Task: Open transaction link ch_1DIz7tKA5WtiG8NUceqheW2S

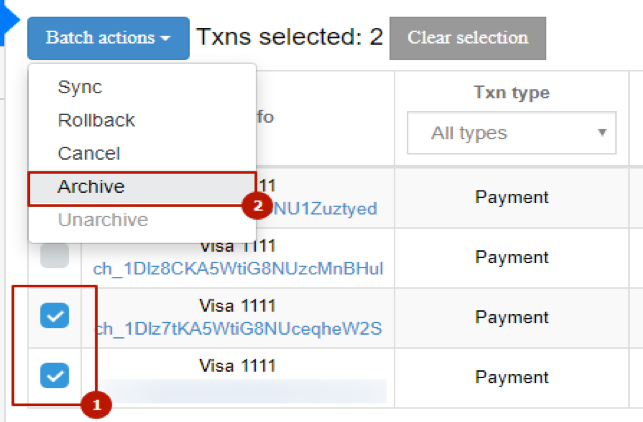Action: pos(238,328)
